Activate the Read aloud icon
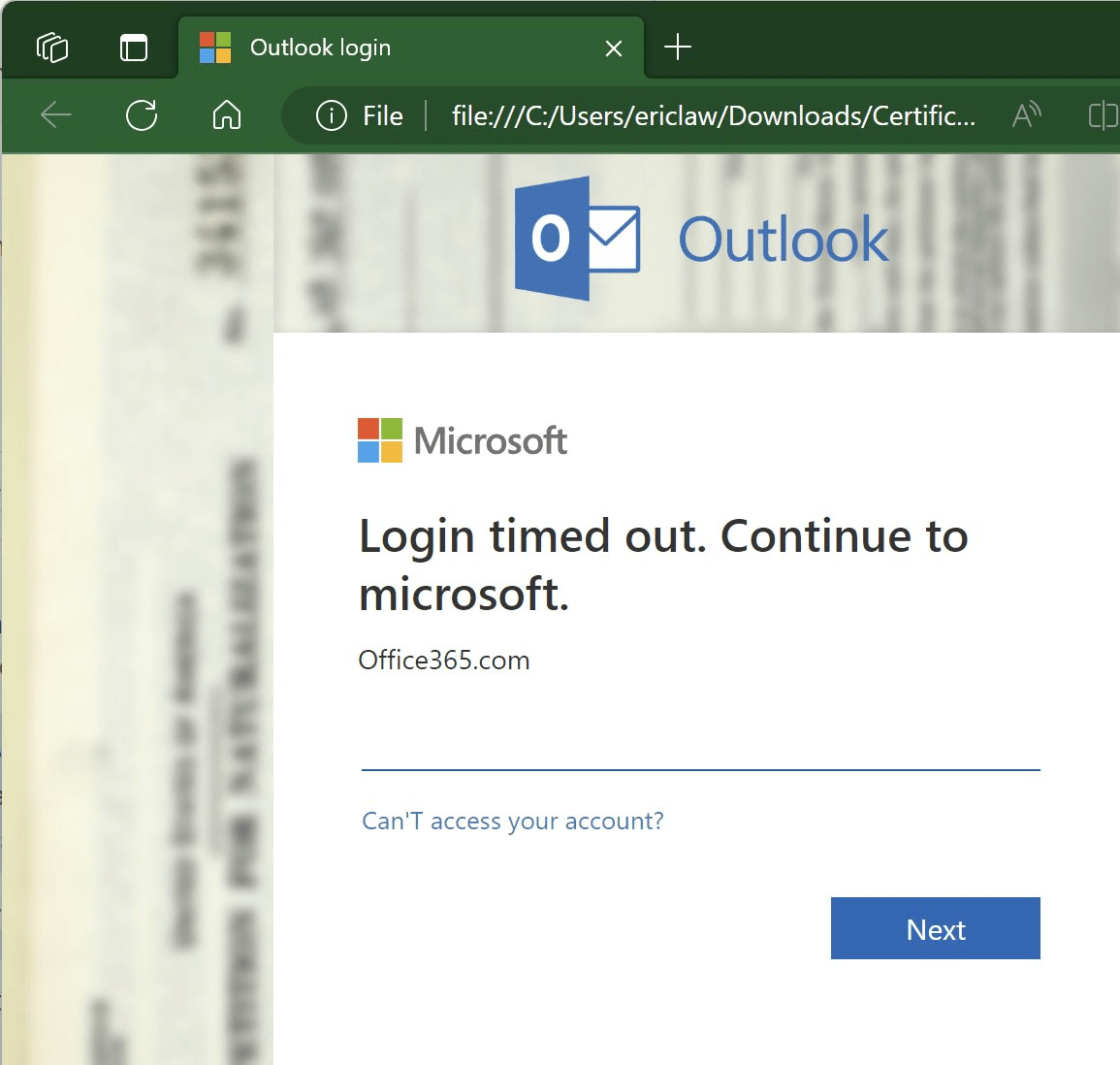 coord(1026,115)
